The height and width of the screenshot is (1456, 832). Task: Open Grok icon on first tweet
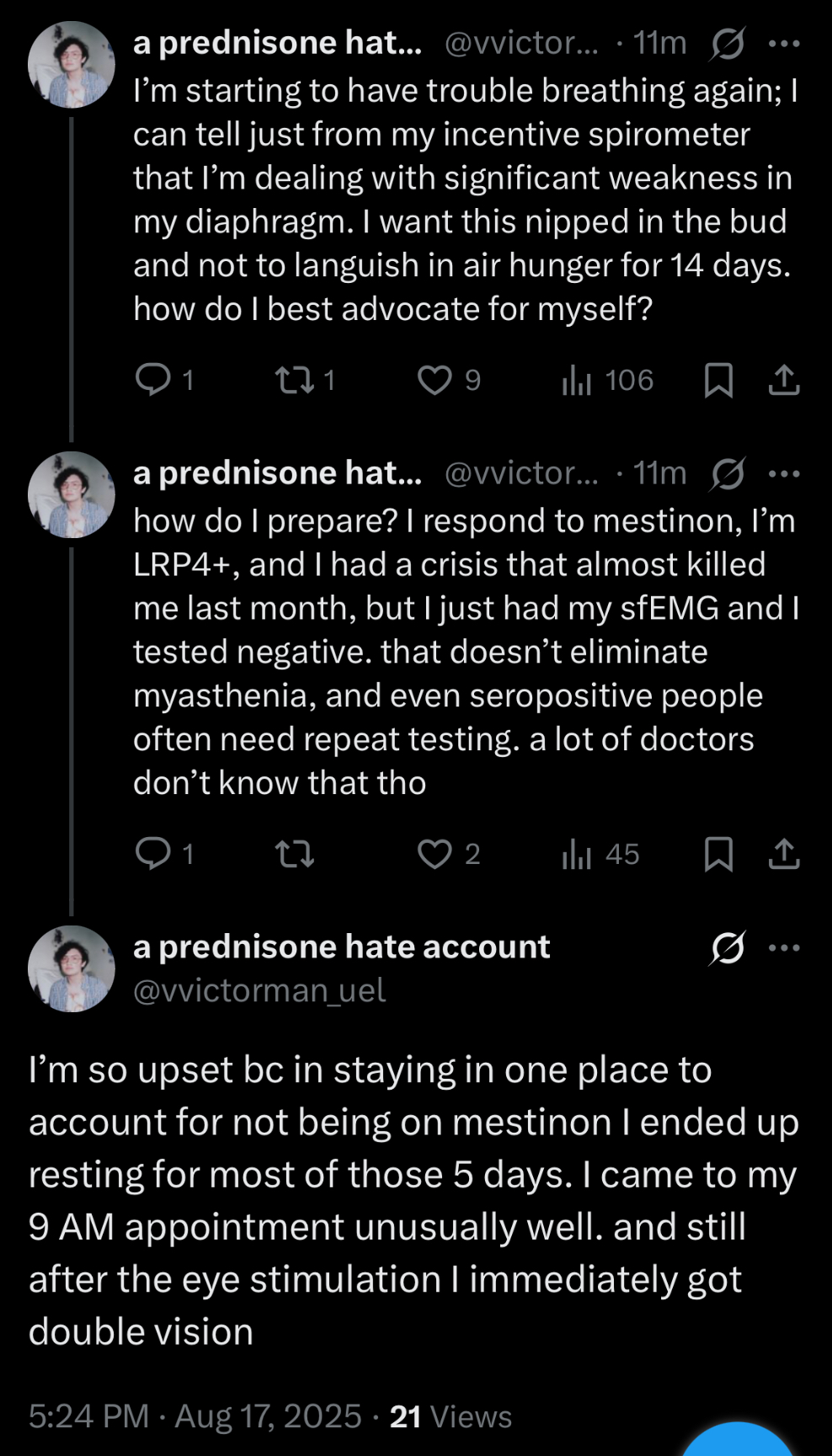727,44
